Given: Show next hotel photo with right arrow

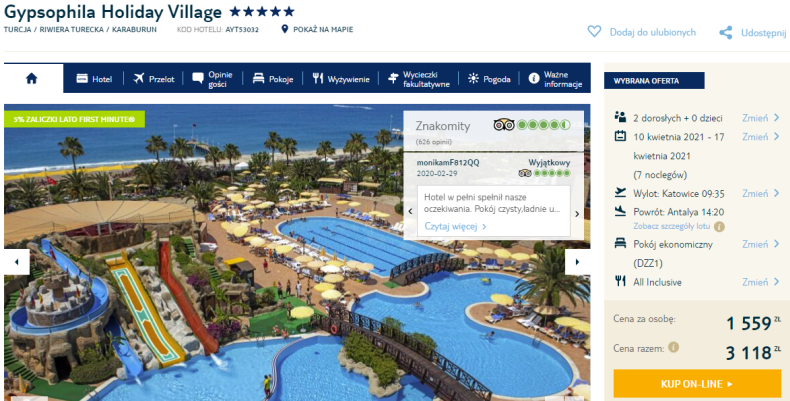Looking at the screenshot, I should pyautogui.click(x=577, y=262).
